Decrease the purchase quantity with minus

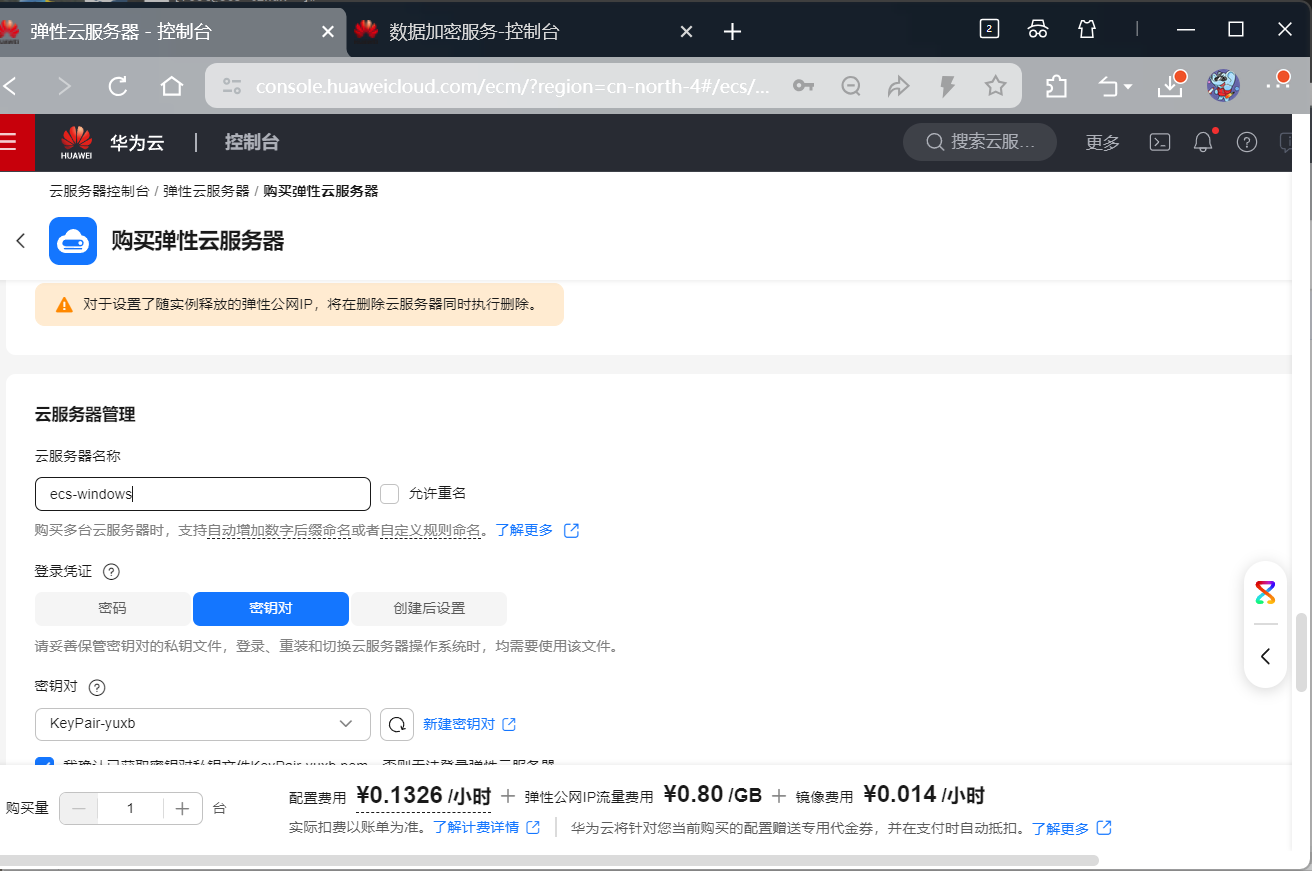pyautogui.click(x=79, y=809)
